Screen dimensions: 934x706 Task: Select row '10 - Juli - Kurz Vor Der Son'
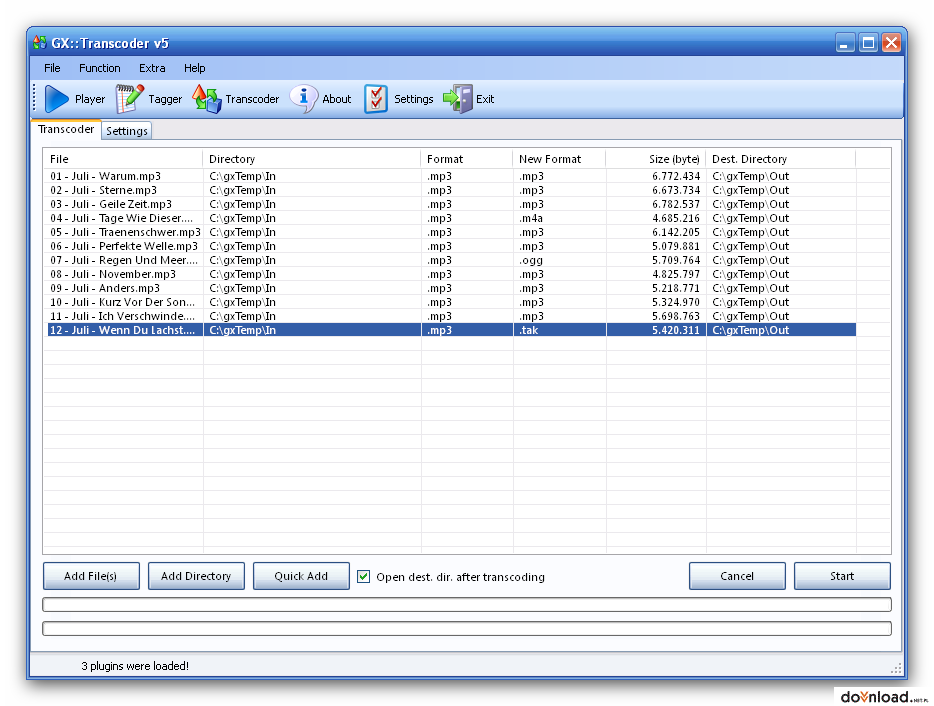click(x=452, y=302)
